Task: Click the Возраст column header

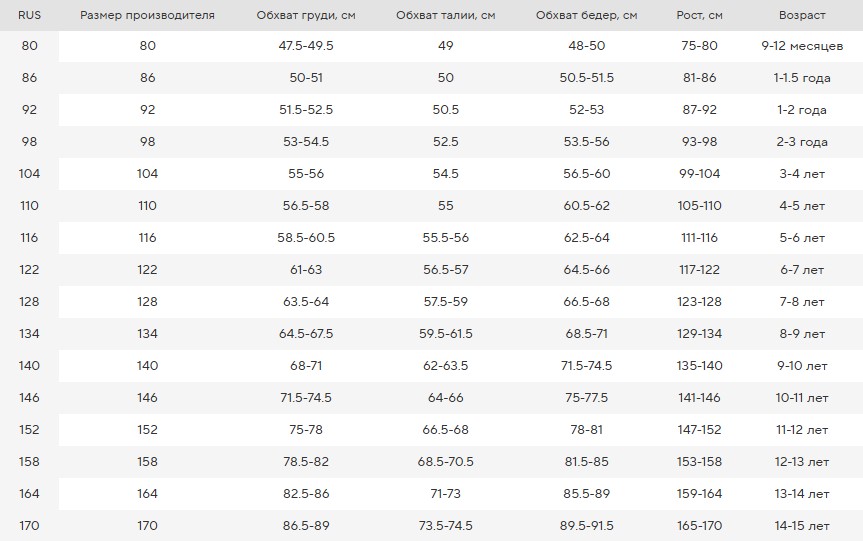Action: [x=802, y=15]
